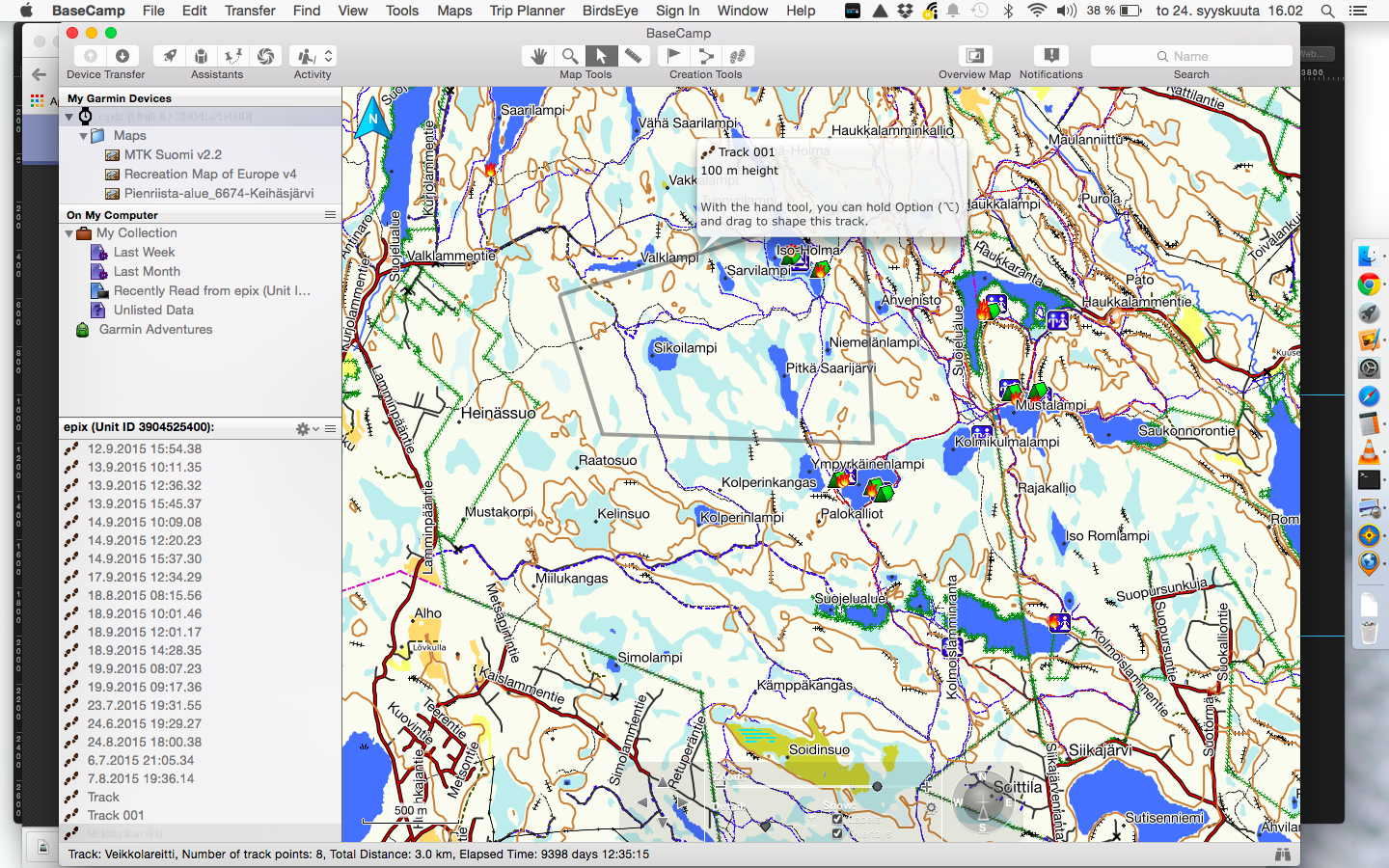Open the rocket Assistants icon
The image size is (1389, 868).
tap(170, 56)
